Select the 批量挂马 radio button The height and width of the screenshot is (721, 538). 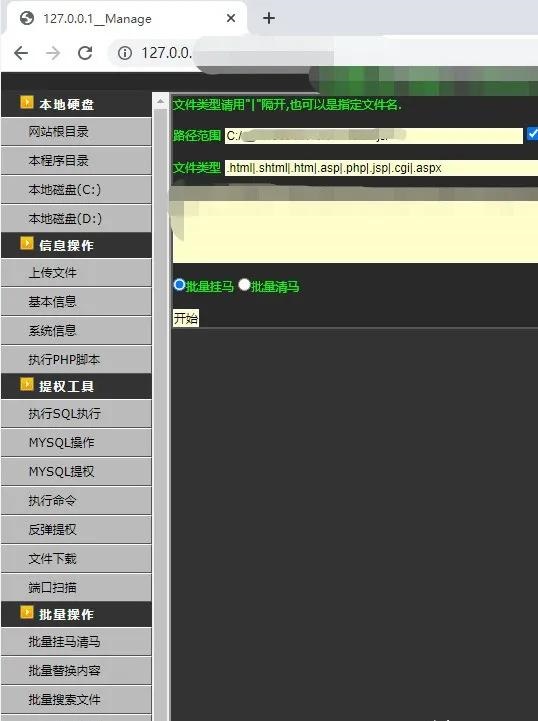point(179,285)
